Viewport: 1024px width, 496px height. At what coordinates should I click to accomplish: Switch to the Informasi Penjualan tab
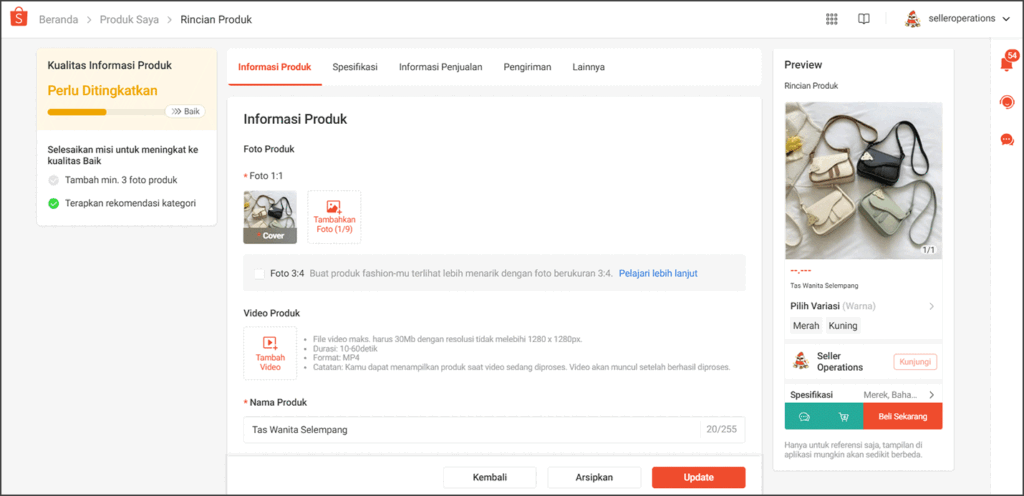coord(441,67)
